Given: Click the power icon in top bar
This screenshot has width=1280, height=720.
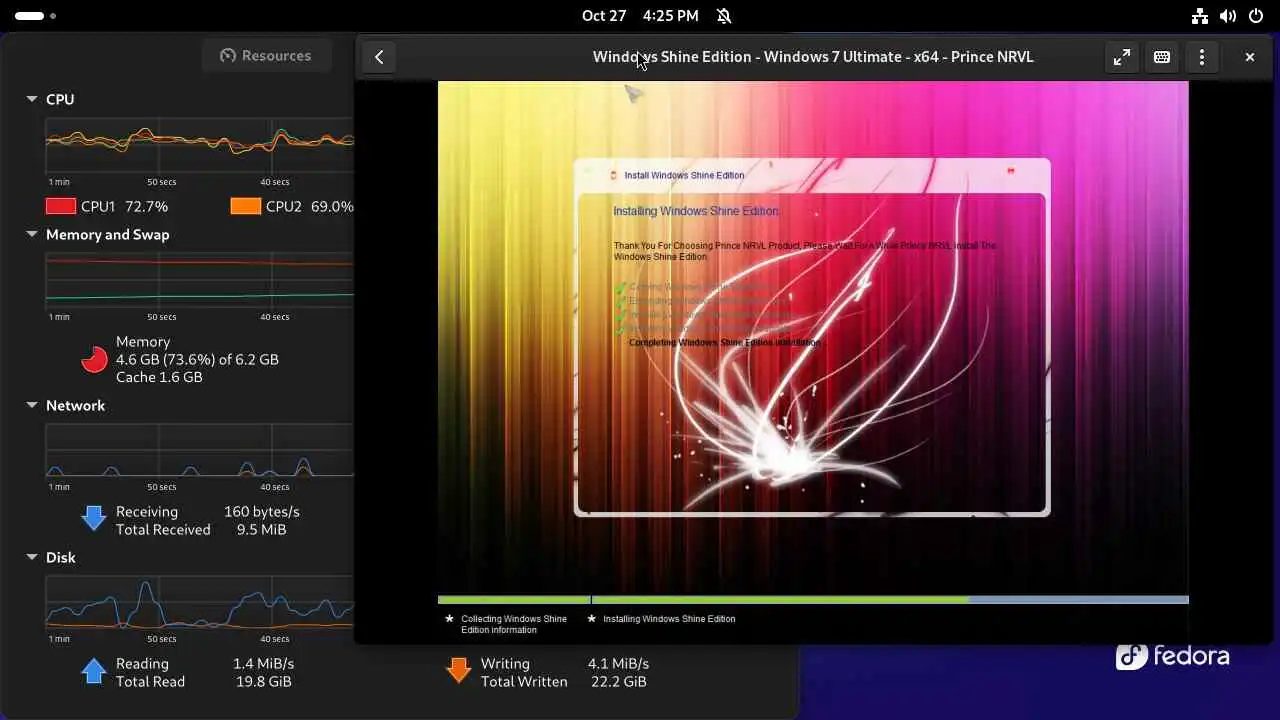Looking at the screenshot, I should (1256, 16).
